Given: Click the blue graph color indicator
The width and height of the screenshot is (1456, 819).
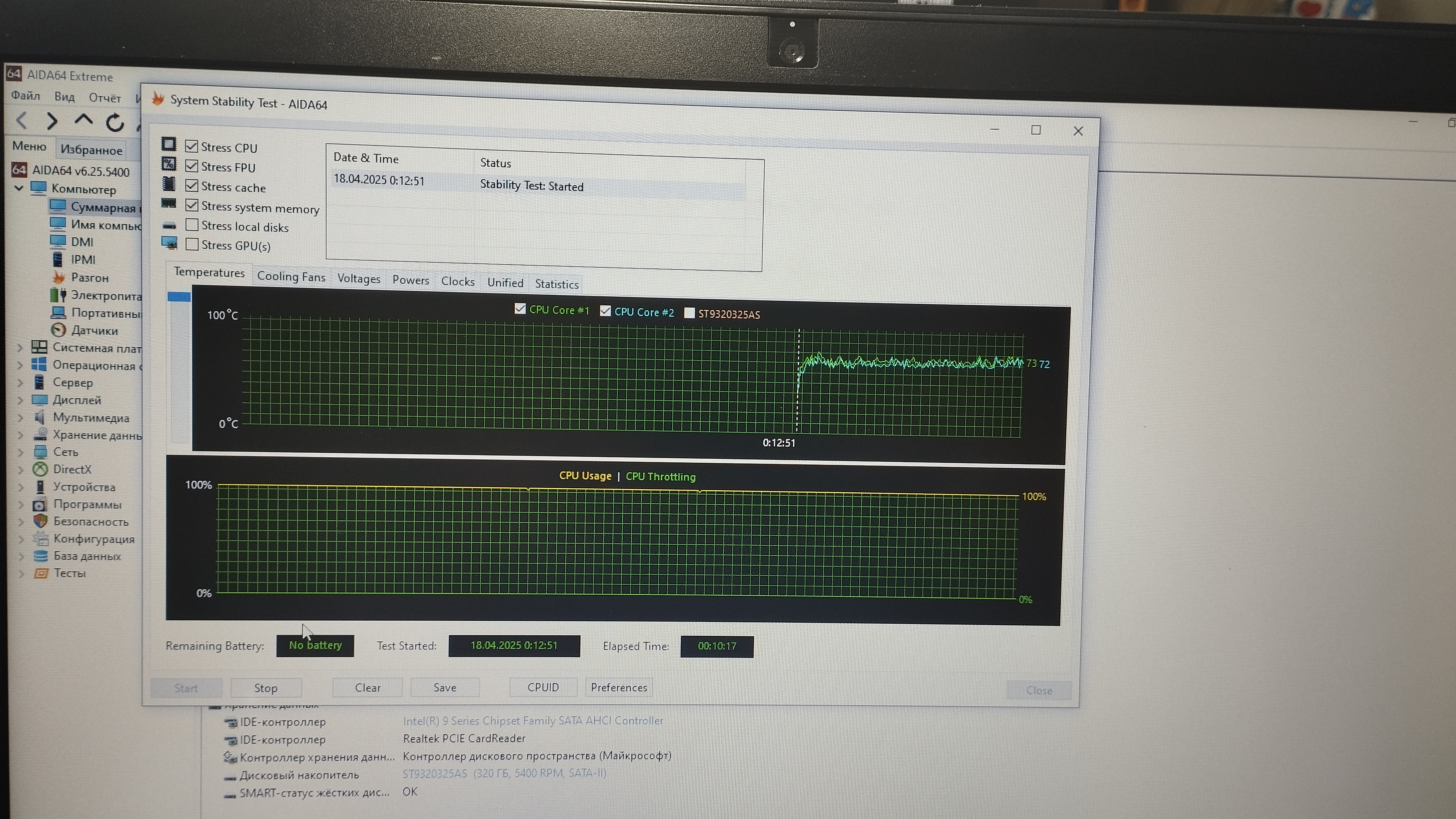Looking at the screenshot, I should [x=178, y=296].
